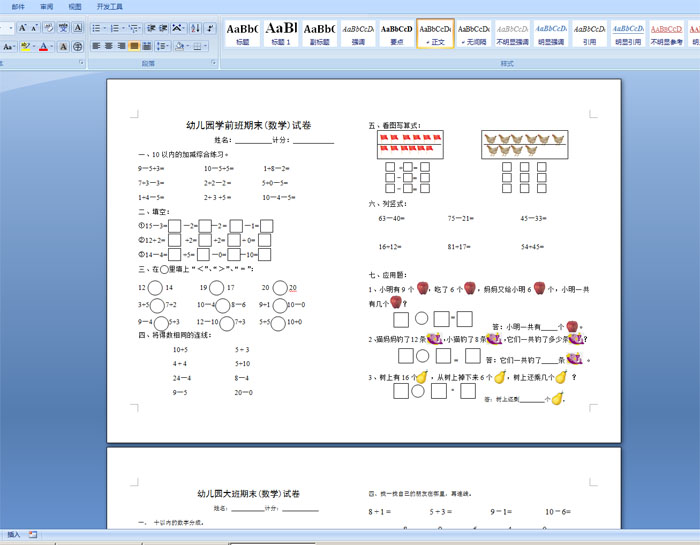Click the Enclose Characters circle icon

pos(78,46)
